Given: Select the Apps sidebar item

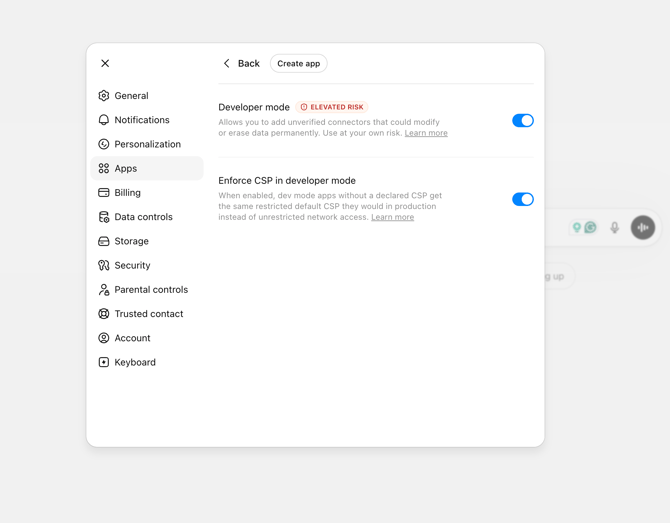Looking at the screenshot, I should click(147, 168).
